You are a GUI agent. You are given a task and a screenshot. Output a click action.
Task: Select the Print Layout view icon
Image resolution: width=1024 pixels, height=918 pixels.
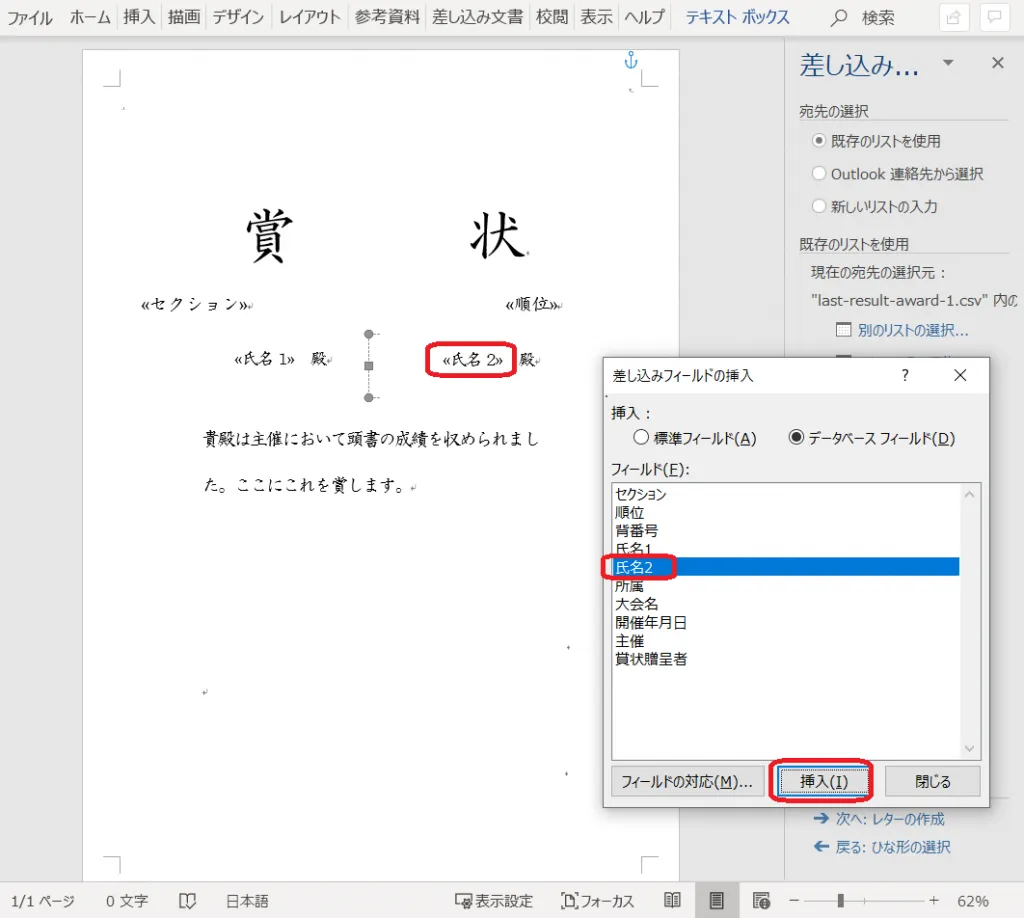coord(716,900)
